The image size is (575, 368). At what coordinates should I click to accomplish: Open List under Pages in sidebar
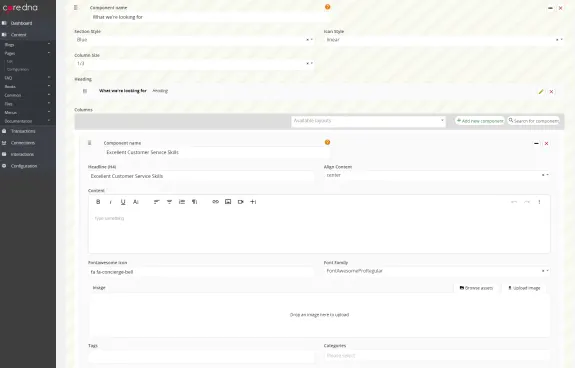[10, 62]
